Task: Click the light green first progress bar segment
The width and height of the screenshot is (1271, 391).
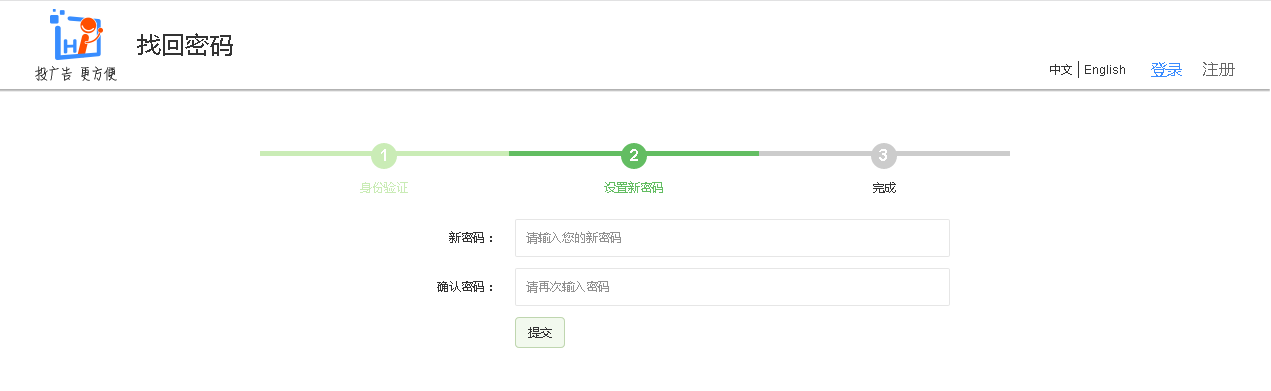Action: pyautogui.click(x=315, y=154)
